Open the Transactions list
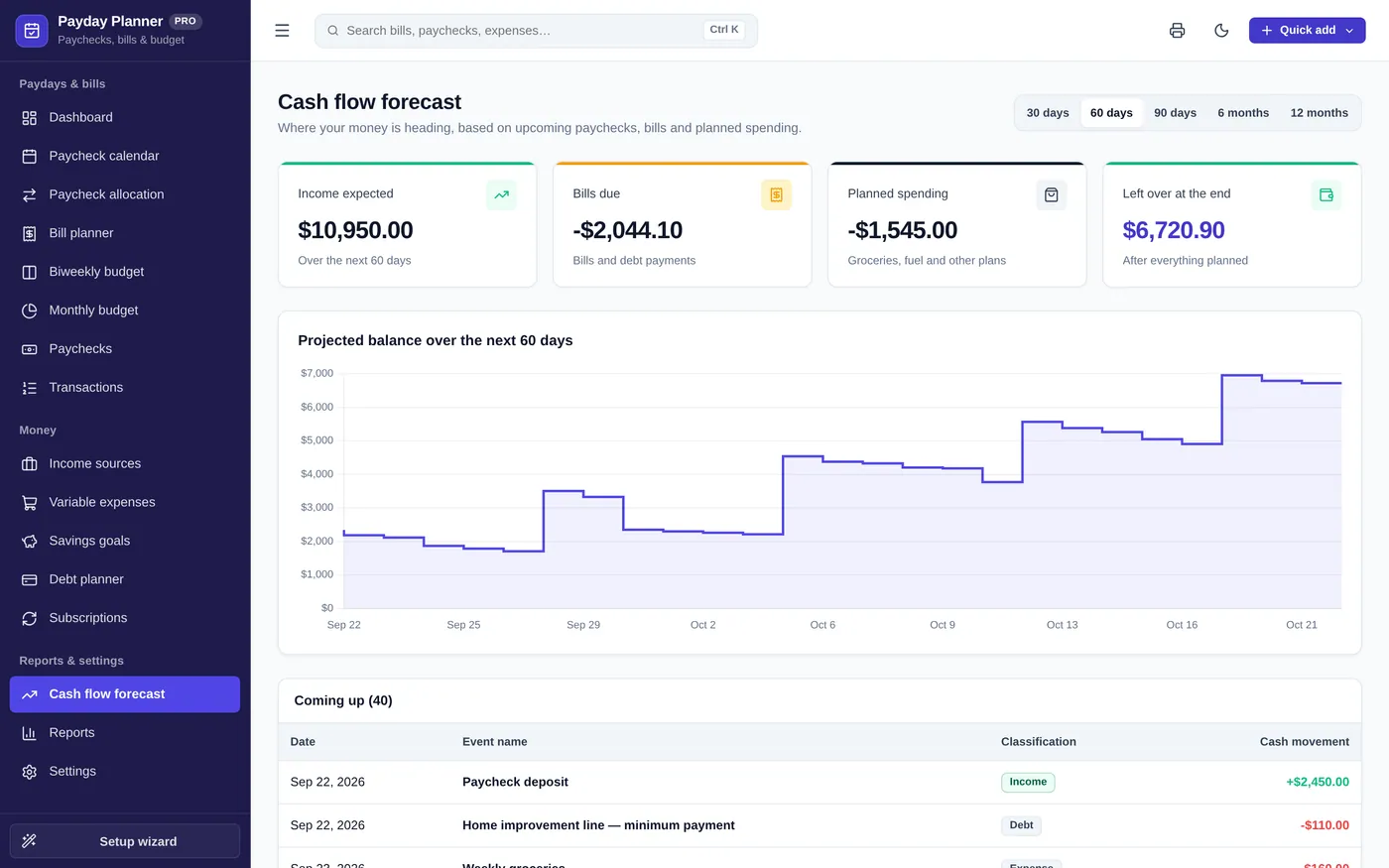The height and width of the screenshot is (868, 1389). (125, 388)
